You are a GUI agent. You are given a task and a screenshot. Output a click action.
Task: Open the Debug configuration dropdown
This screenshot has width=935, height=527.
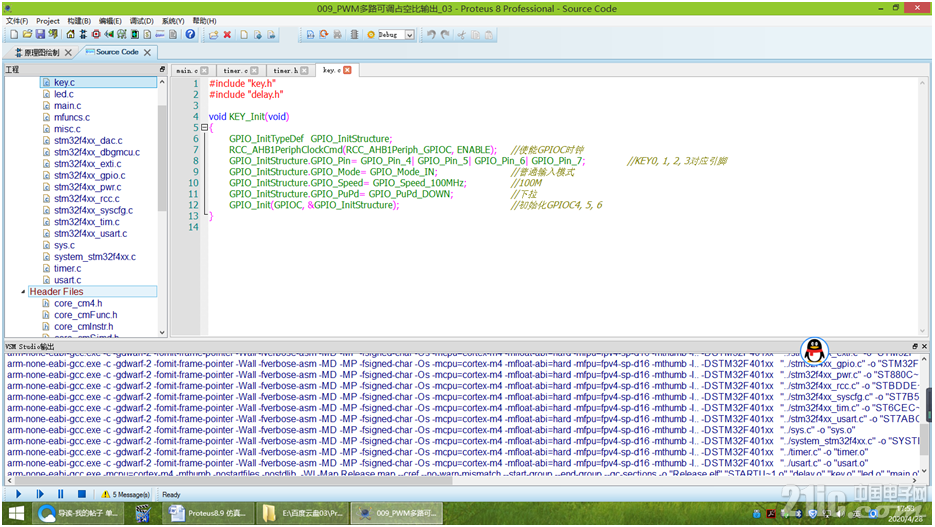(x=410, y=35)
